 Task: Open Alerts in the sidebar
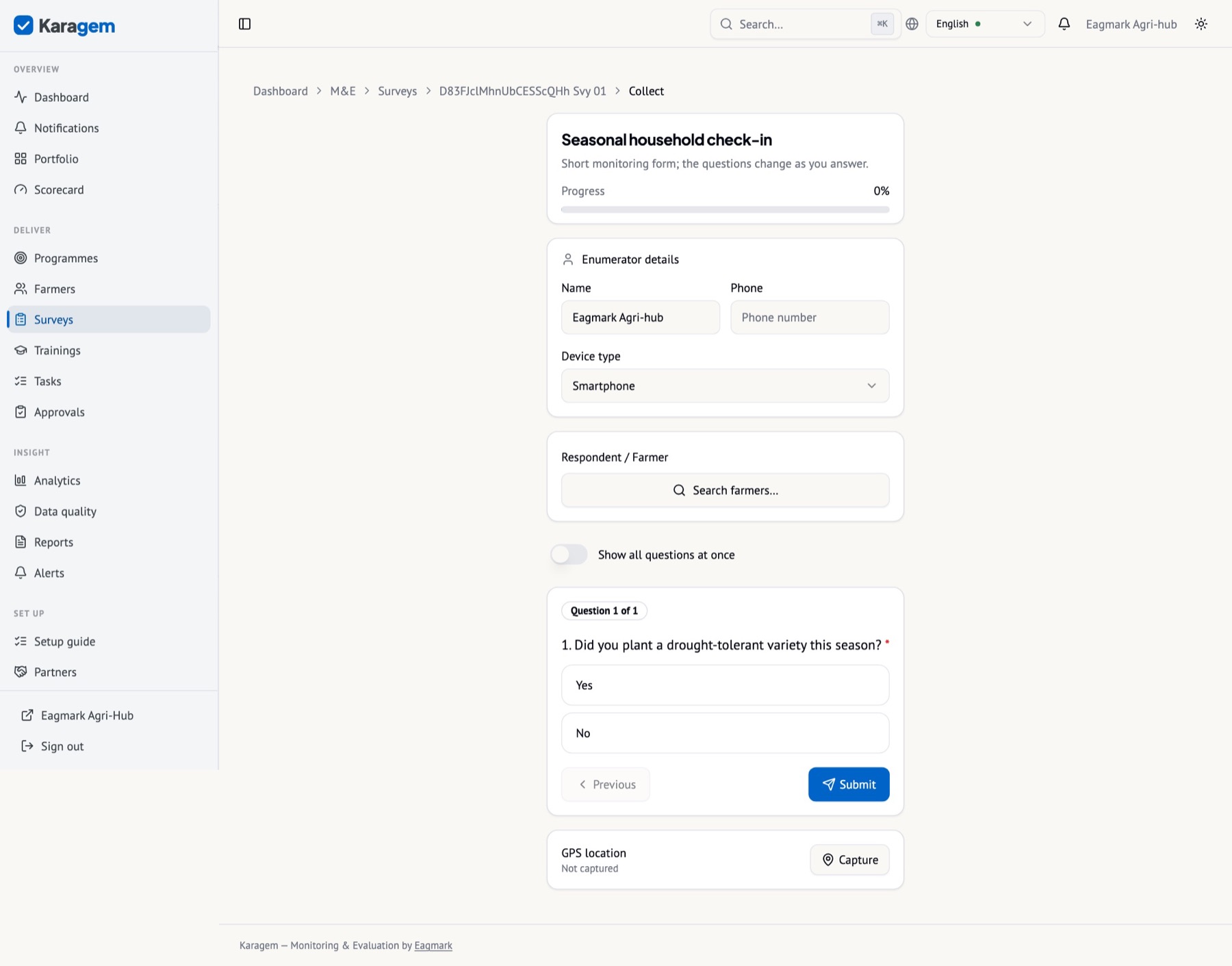[109, 573]
